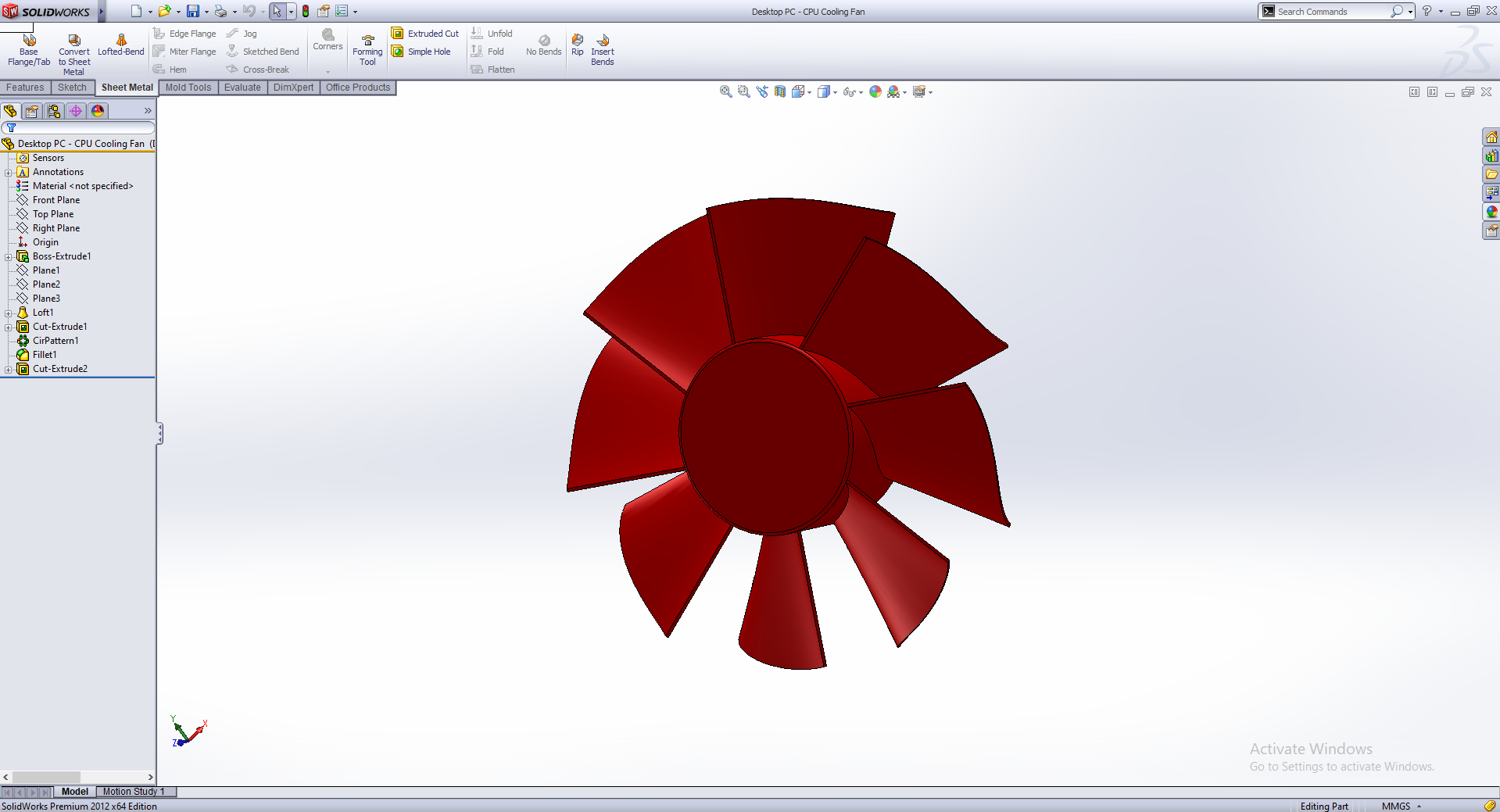1500x812 pixels.
Task: Expand the Annotations tree node
Action: [x=8, y=172]
